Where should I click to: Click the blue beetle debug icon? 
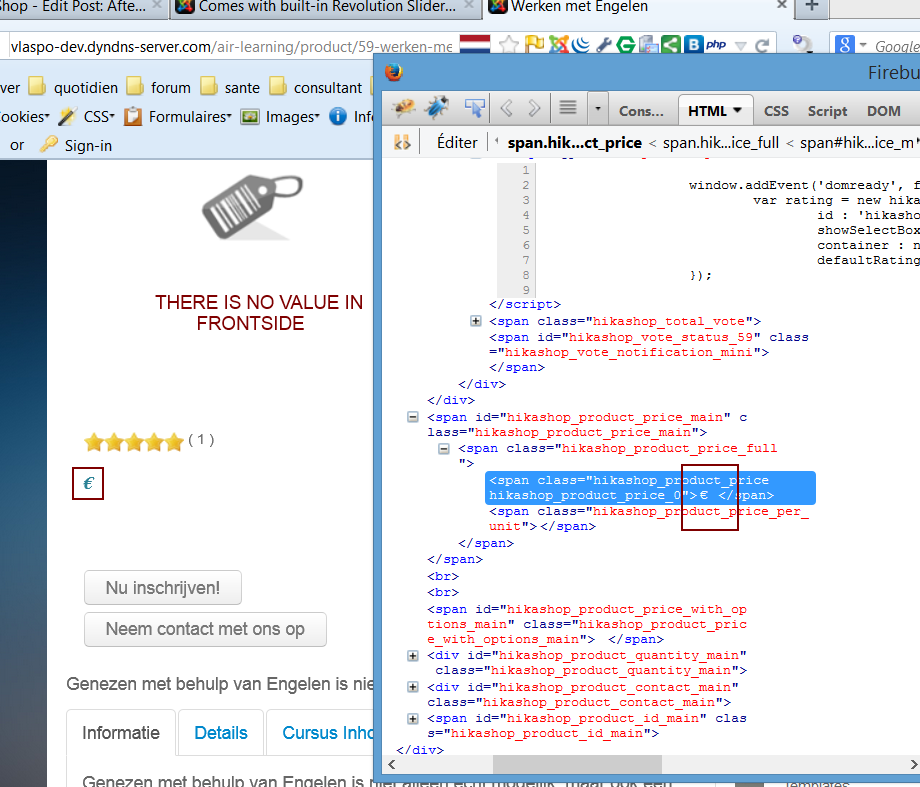(x=437, y=108)
